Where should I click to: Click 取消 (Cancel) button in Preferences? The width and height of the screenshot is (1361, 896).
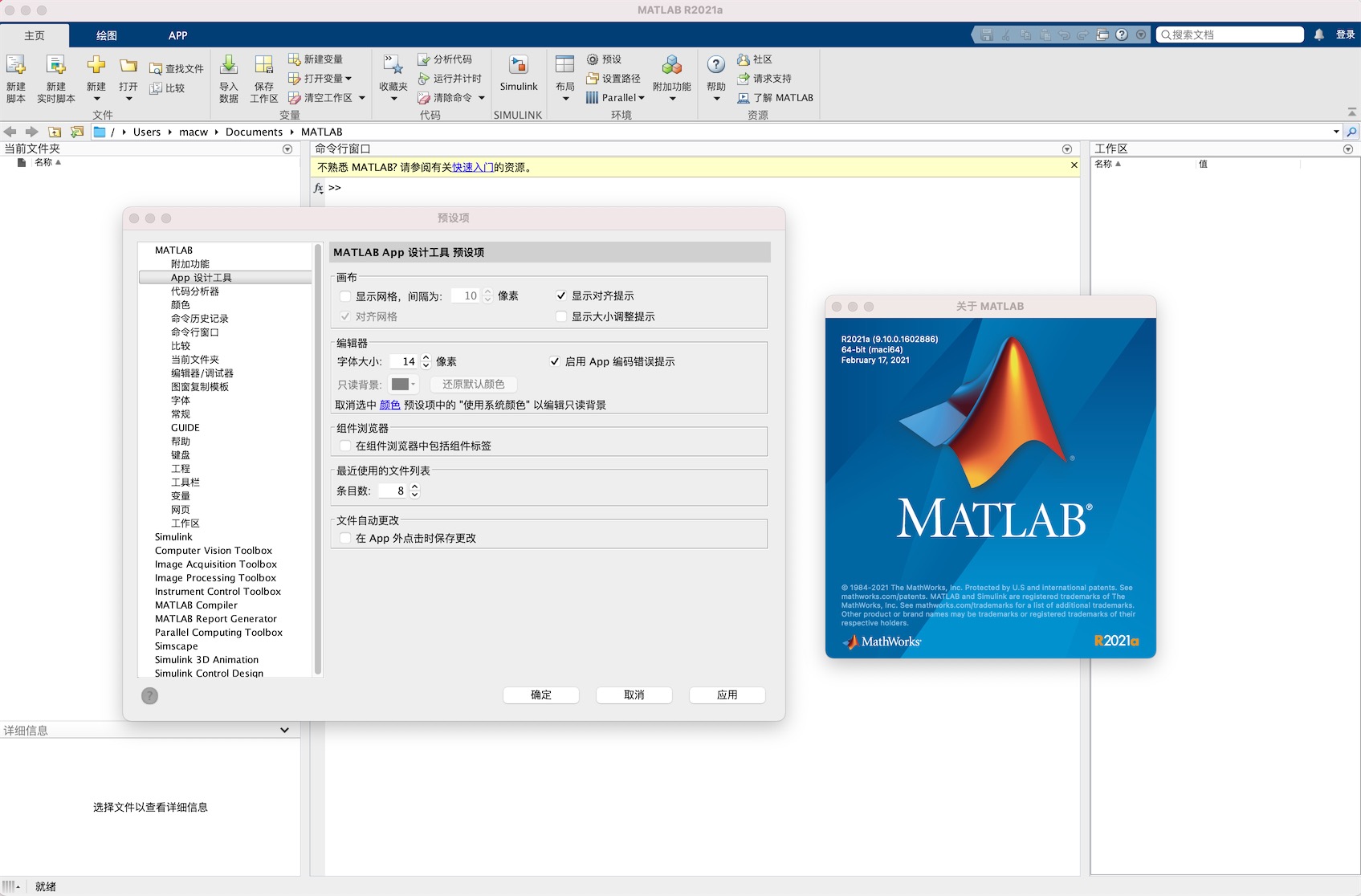[634, 695]
